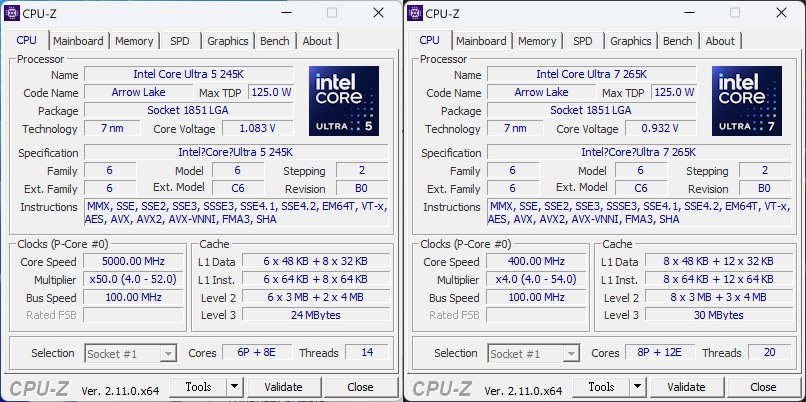Close left CPU-Z window with title bar X
806x402 pixels.
tap(378, 13)
